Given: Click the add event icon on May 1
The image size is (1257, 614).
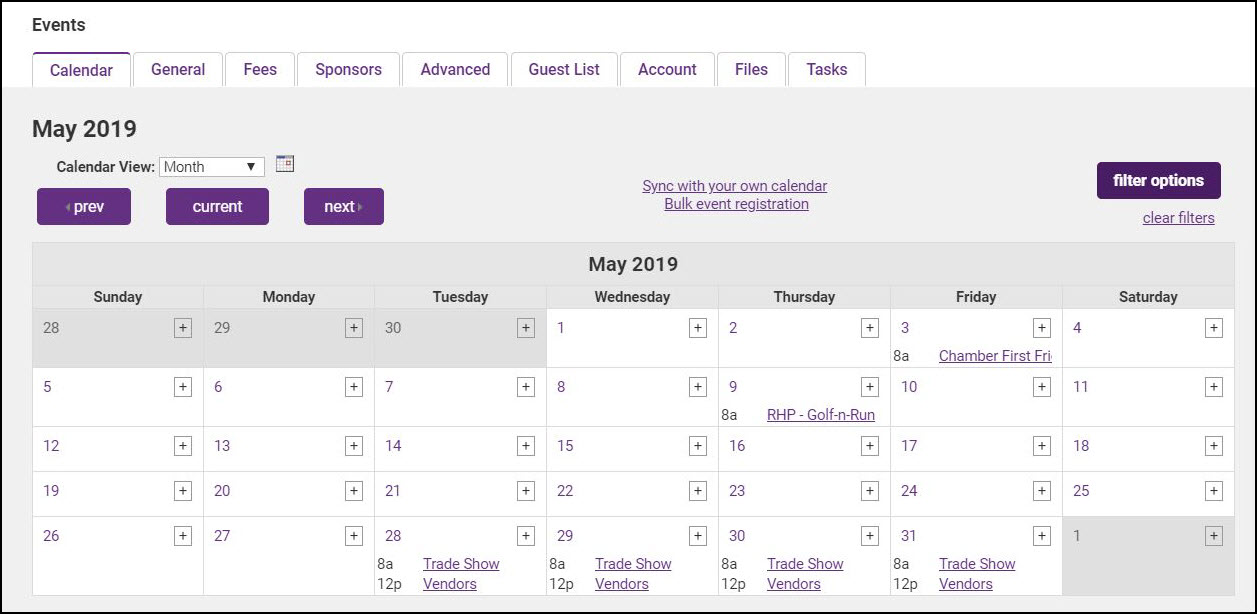Looking at the screenshot, I should tap(696, 327).
